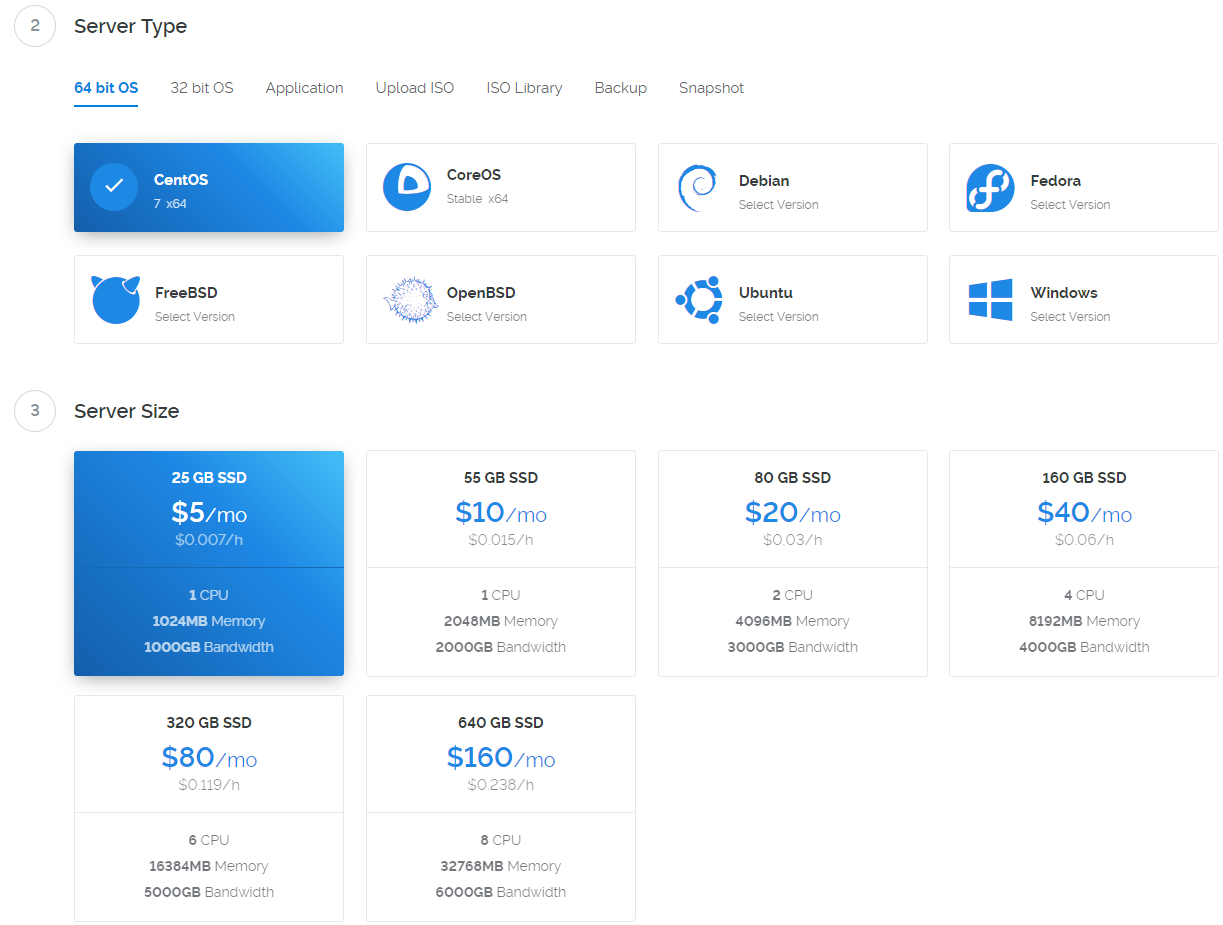This screenshot has height=925, width=1223.
Task: Click the FreeBSD daemon icon
Action: (115, 299)
